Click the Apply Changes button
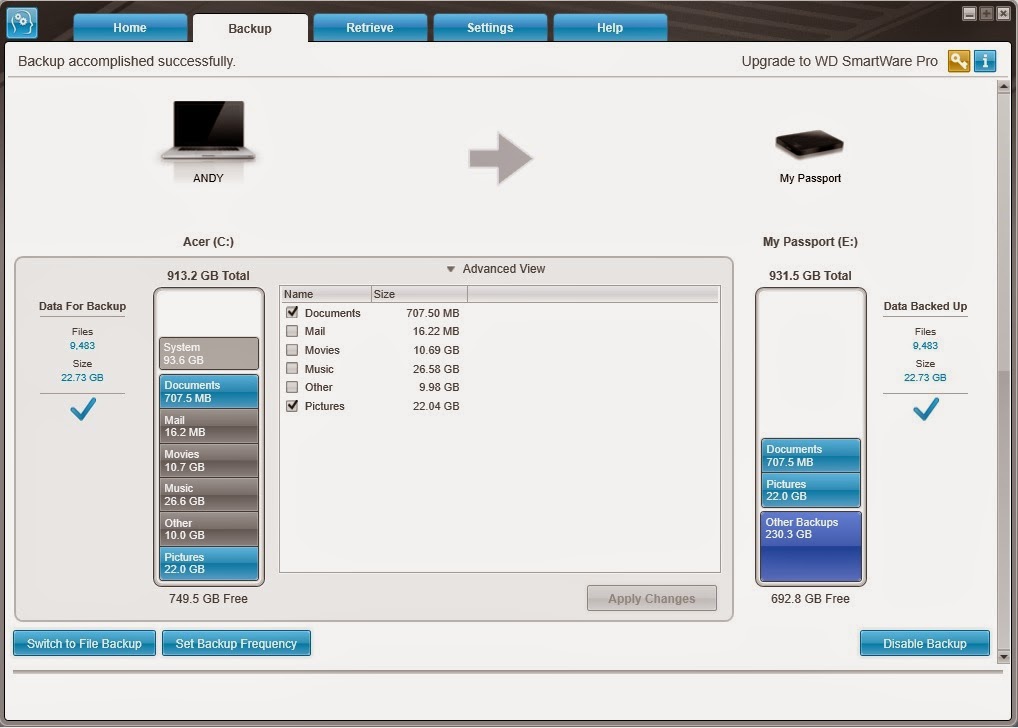 (x=652, y=598)
